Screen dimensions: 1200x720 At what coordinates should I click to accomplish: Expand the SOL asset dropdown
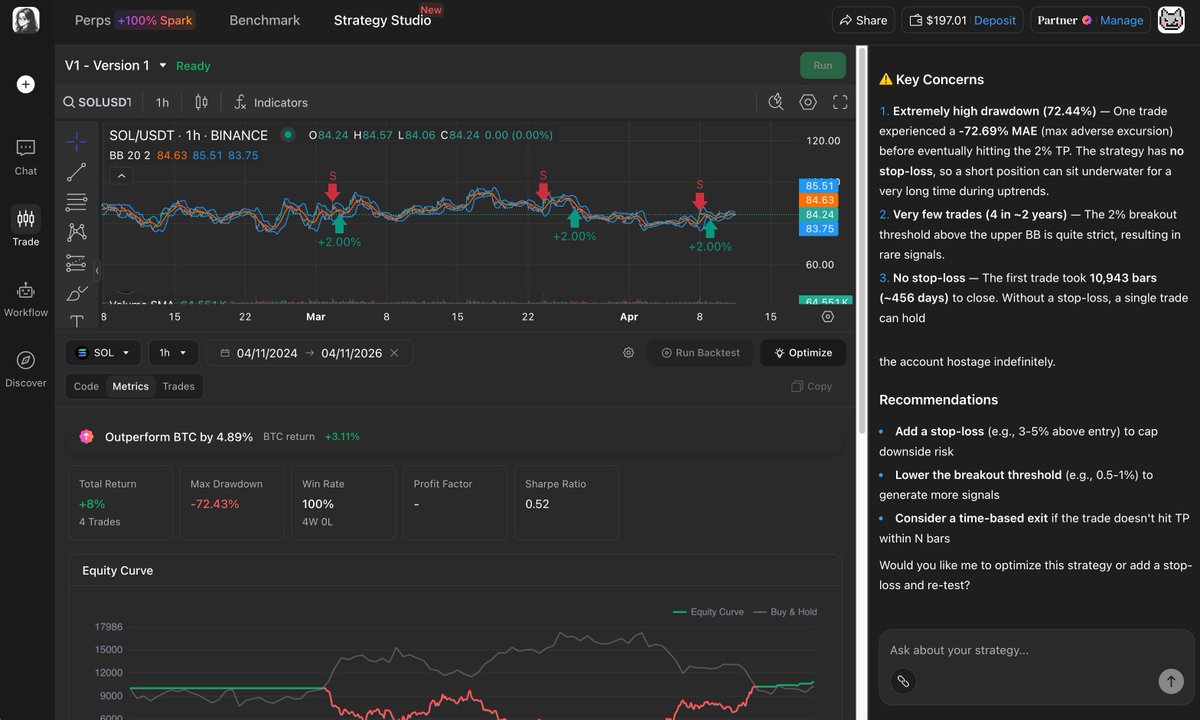103,353
